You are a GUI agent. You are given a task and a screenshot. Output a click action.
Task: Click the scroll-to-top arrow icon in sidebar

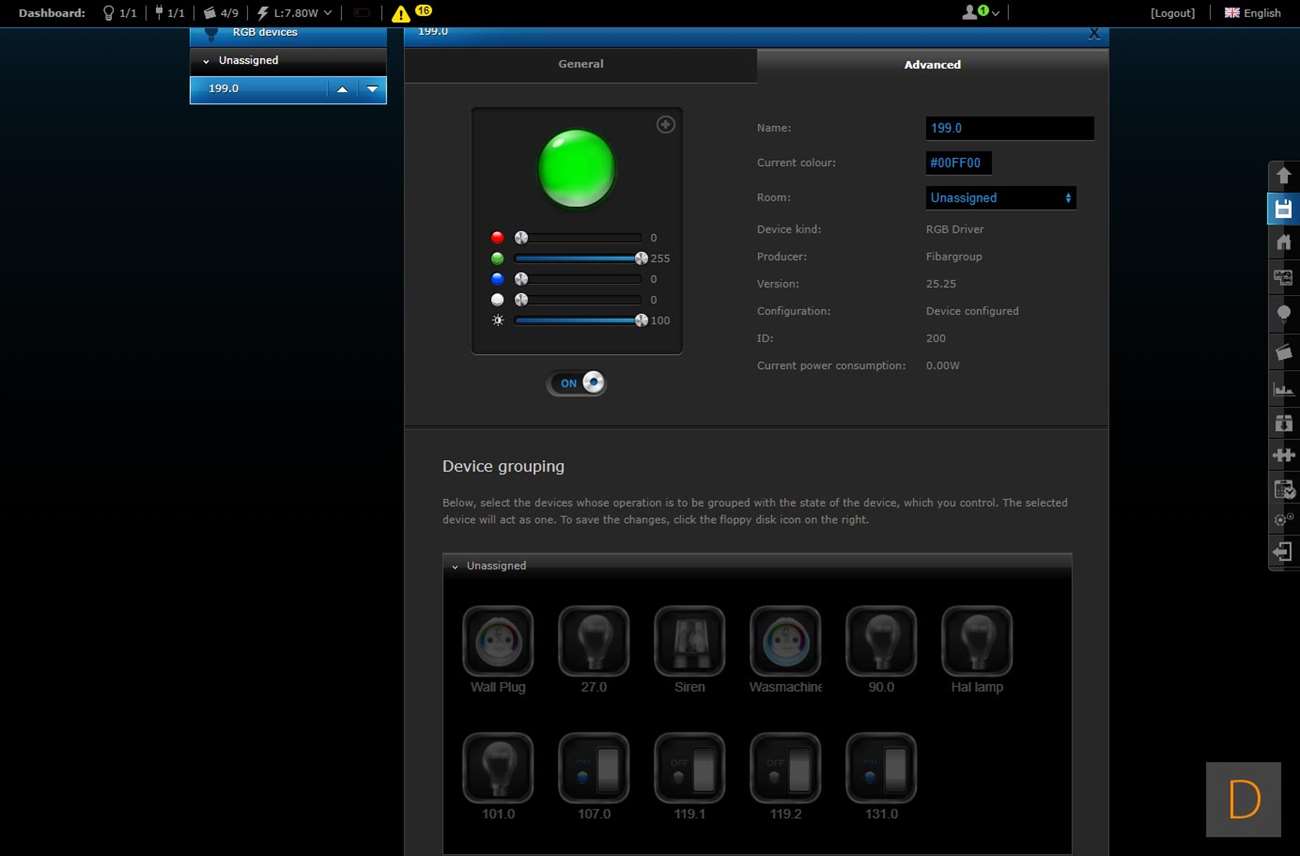point(1283,176)
